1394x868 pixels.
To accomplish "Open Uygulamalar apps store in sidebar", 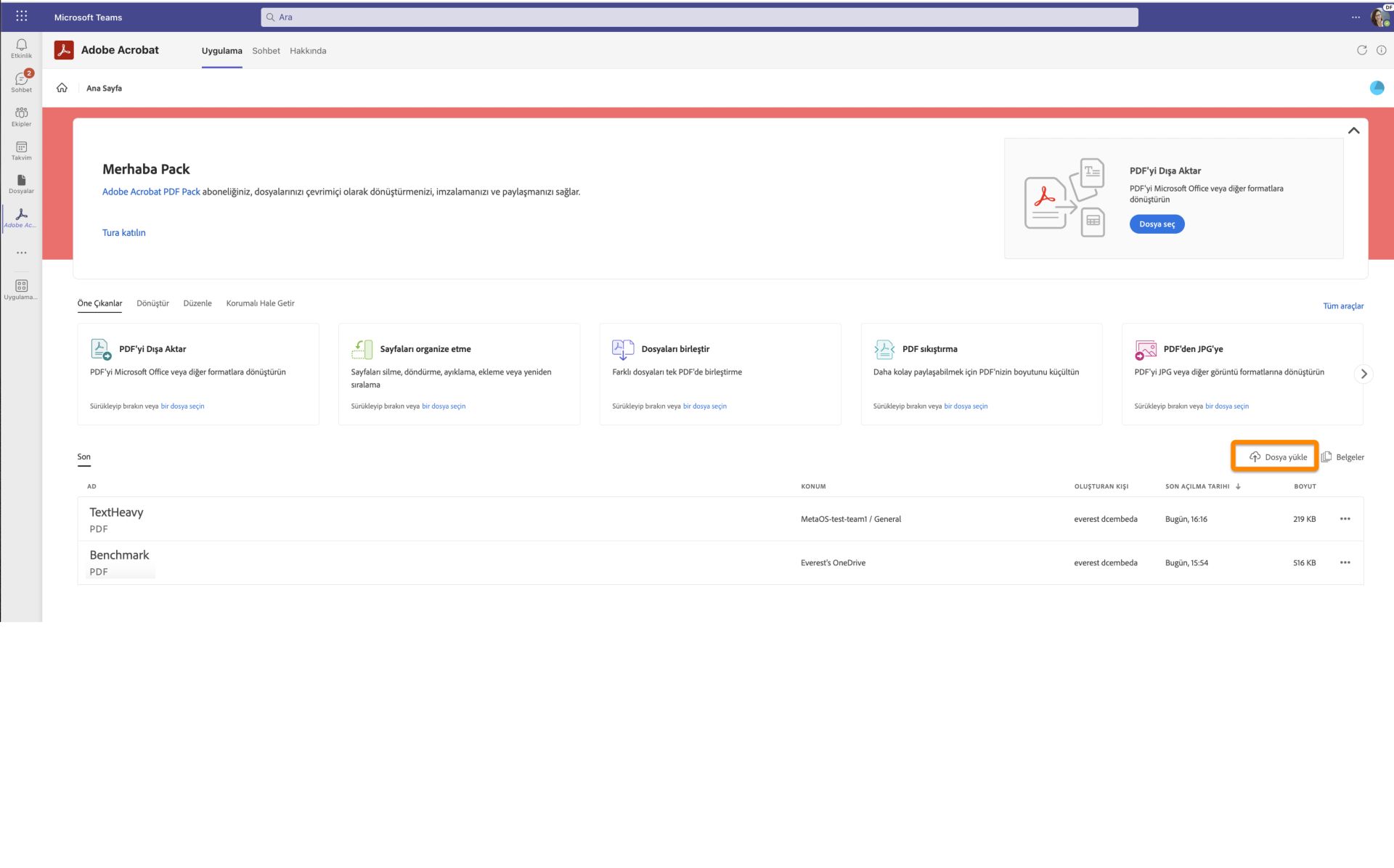I will [21, 290].
